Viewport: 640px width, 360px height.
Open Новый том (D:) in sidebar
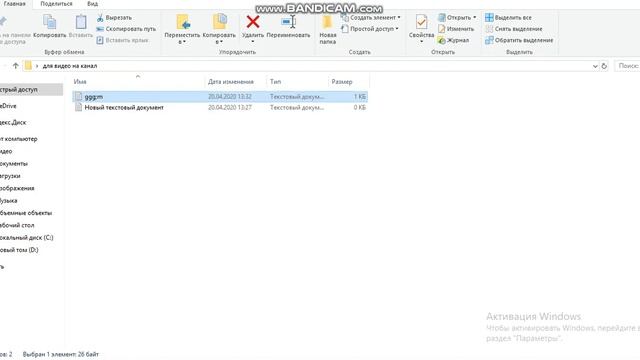click(19, 250)
